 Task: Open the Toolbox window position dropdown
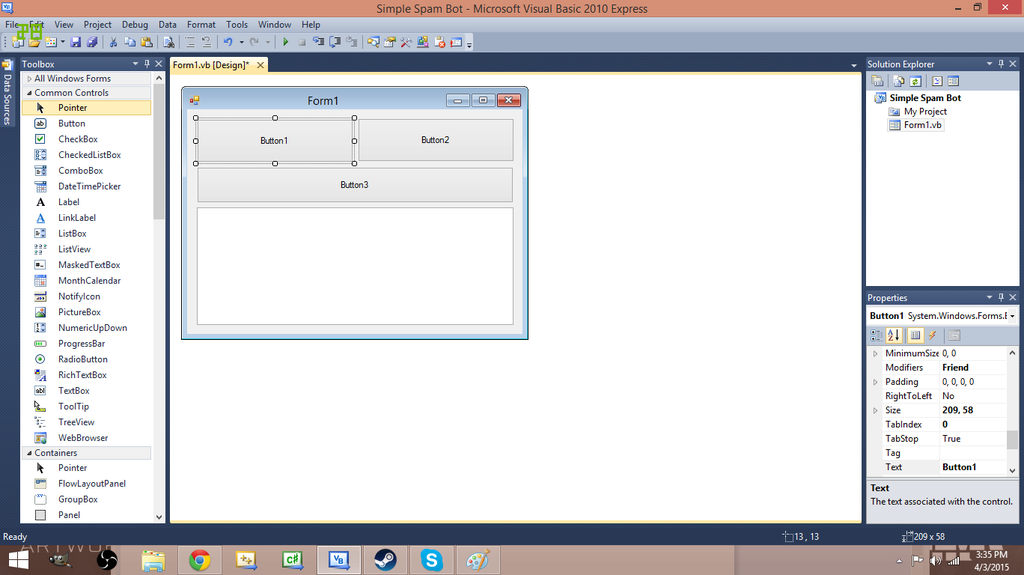click(135, 64)
